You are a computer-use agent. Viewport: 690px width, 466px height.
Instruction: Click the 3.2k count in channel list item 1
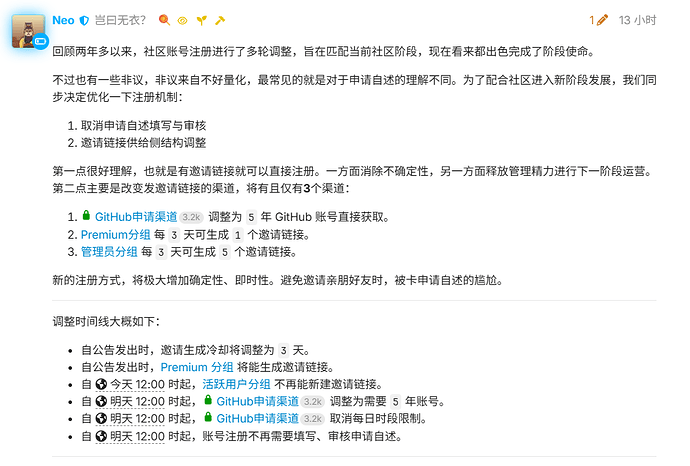[191, 217]
